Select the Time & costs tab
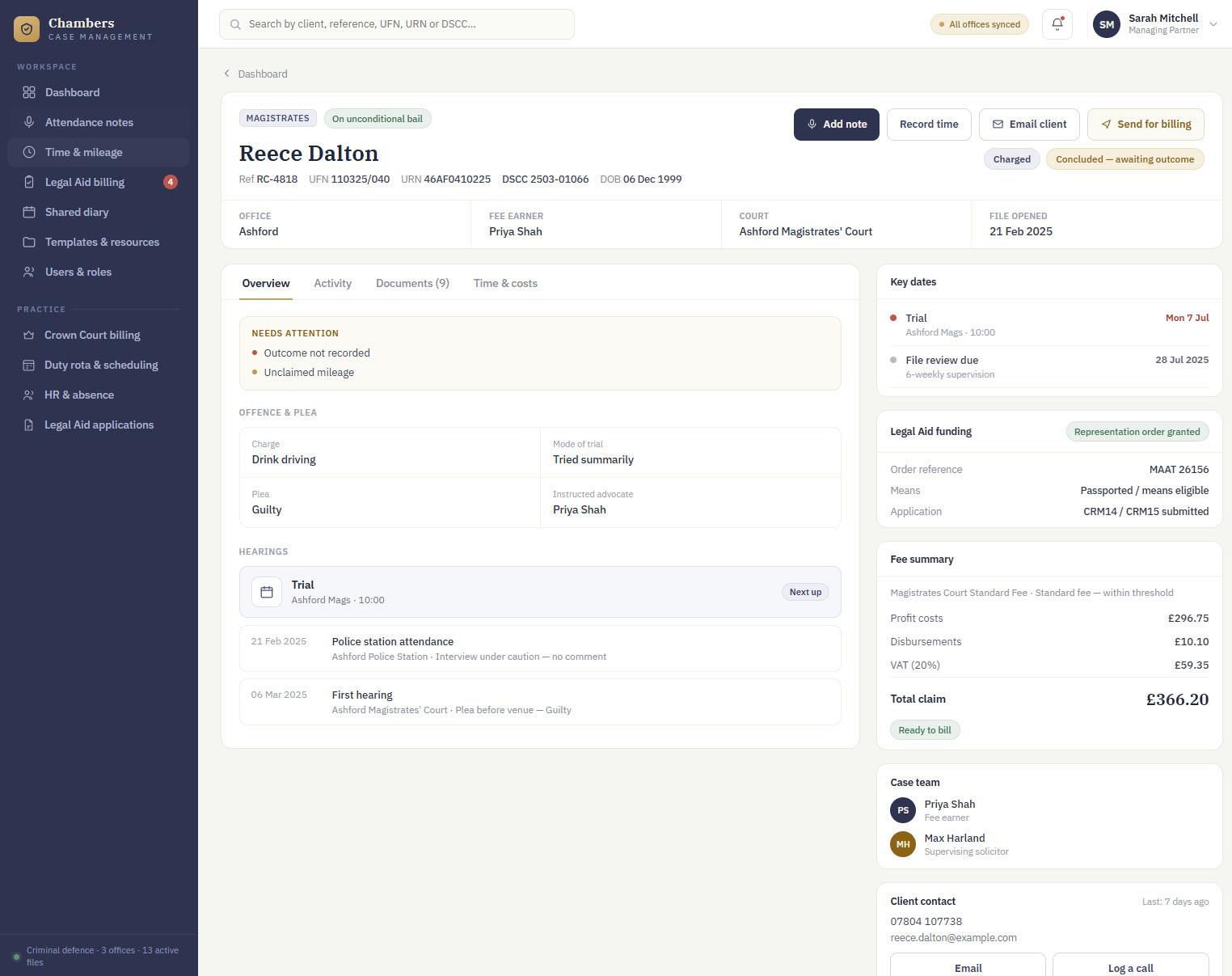 [x=505, y=283]
